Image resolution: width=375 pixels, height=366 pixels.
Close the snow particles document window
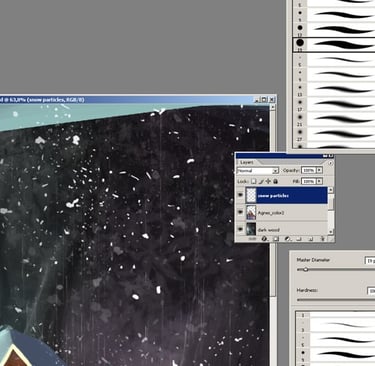(272, 99)
